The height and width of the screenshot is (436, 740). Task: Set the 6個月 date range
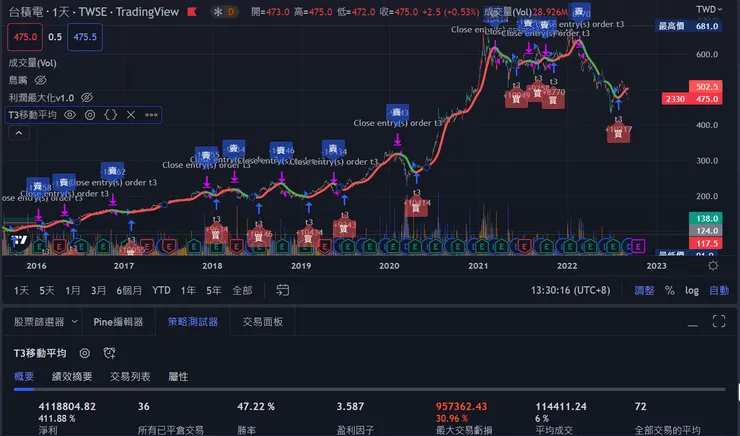coord(129,290)
